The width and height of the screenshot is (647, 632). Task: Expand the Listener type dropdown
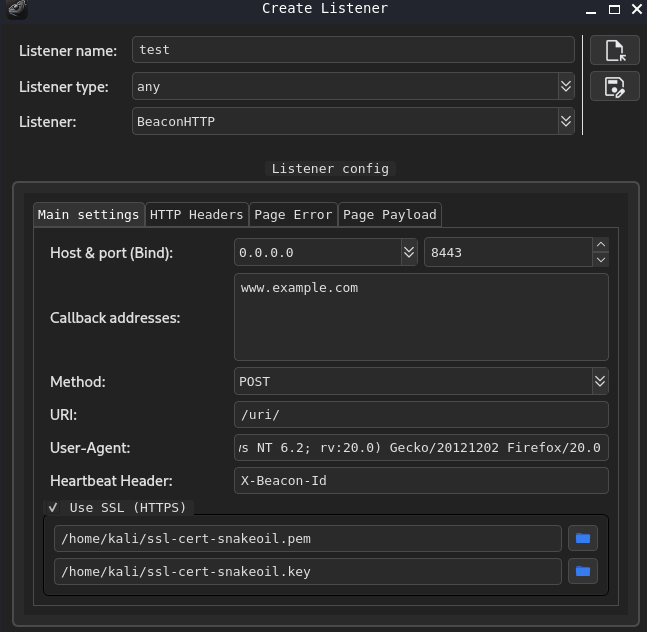[566, 87]
